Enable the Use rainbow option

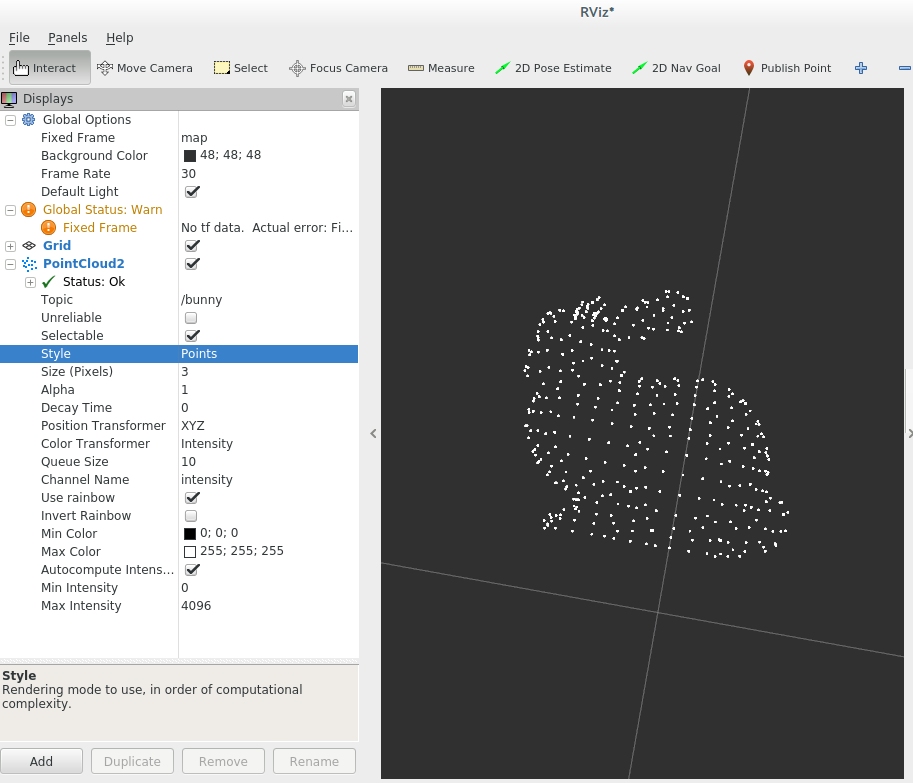190,497
